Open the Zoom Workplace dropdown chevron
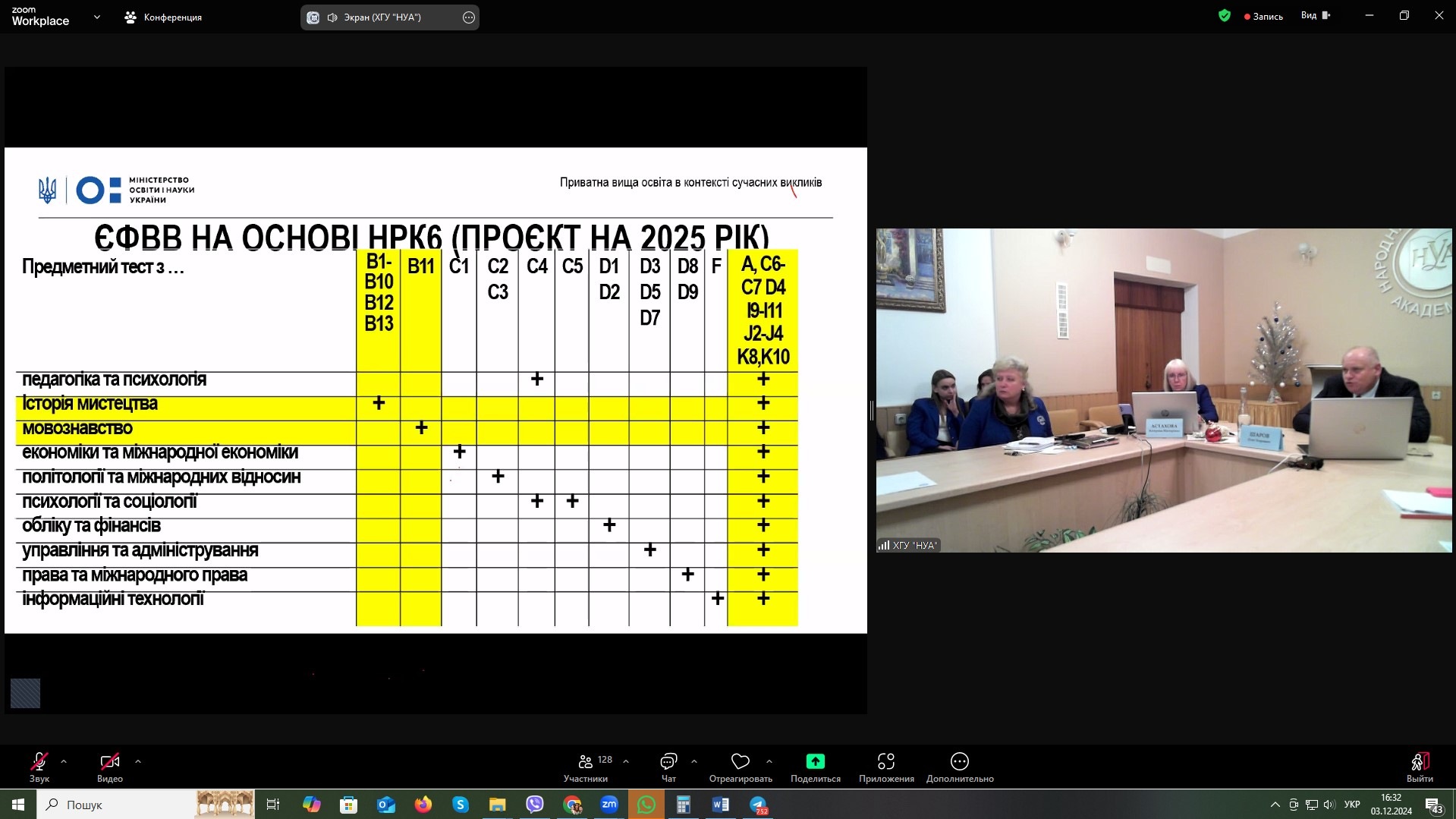Image resolution: width=1456 pixels, height=819 pixels. (97, 17)
